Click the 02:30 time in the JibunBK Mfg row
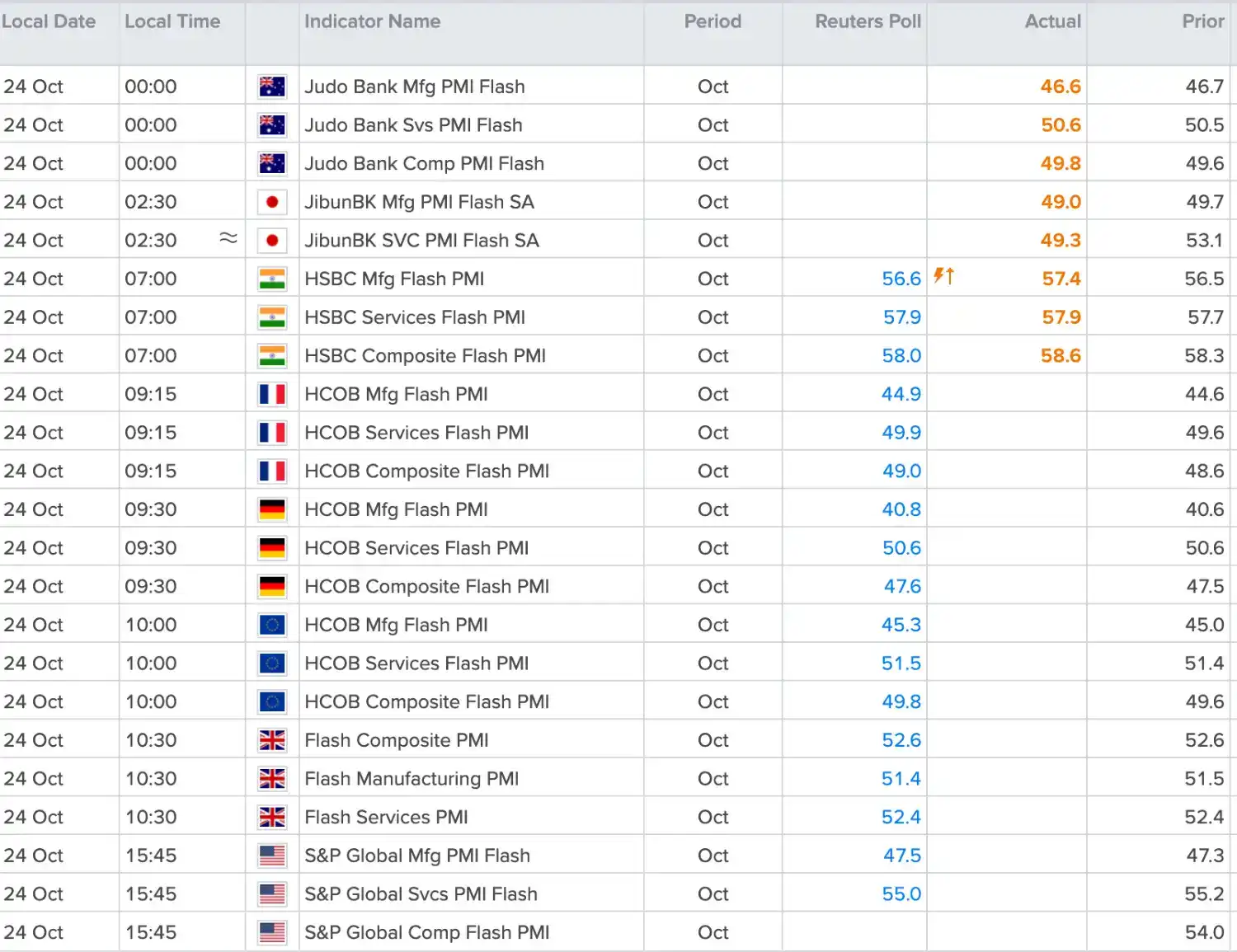 (151, 202)
